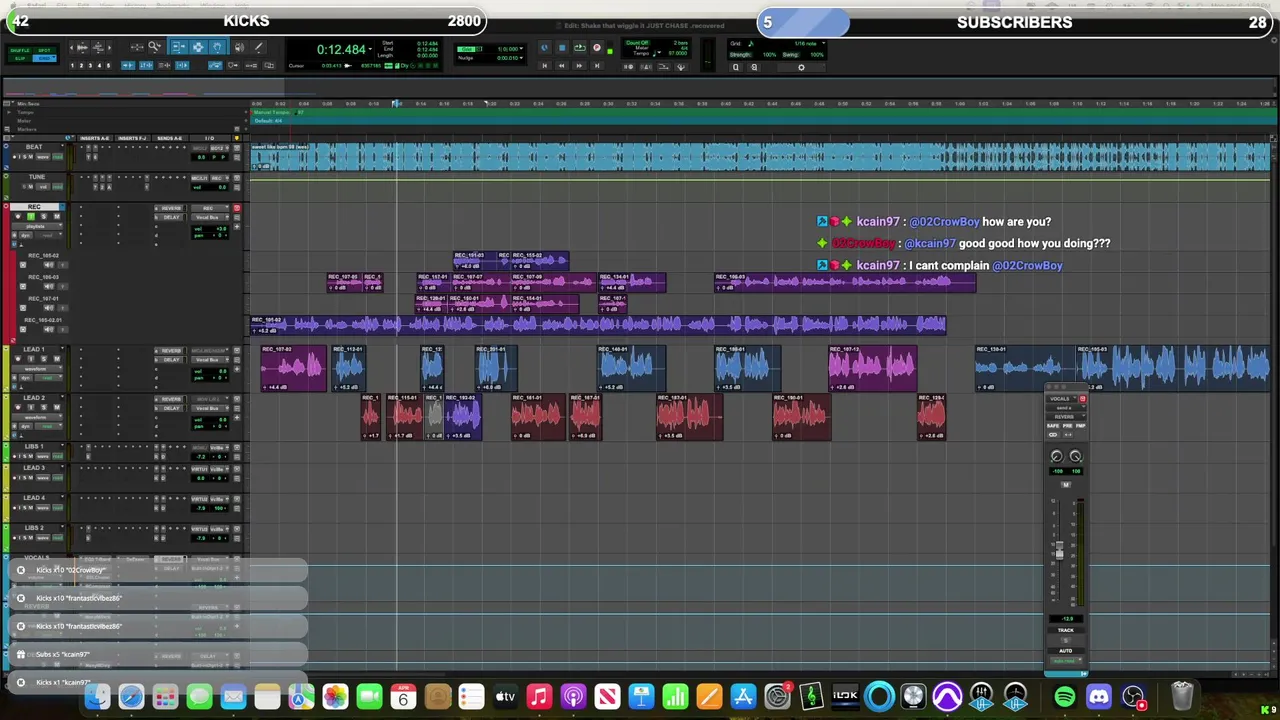Screen dimensions: 1280x720
Task: Click INSERTS F-J column header
Action: point(132,138)
